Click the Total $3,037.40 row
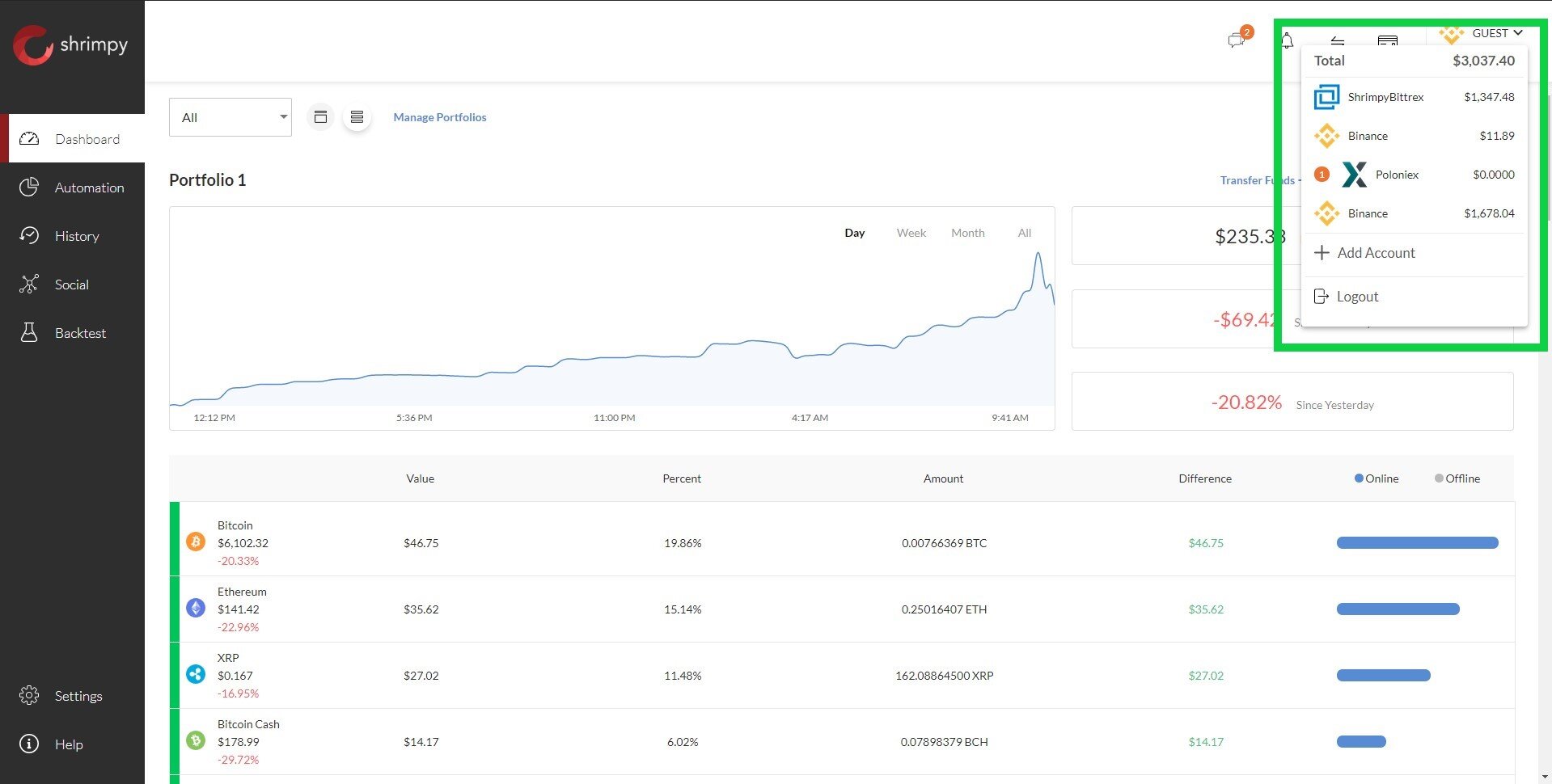The width and height of the screenshot is (1552, 784). tap(1414, 61)
